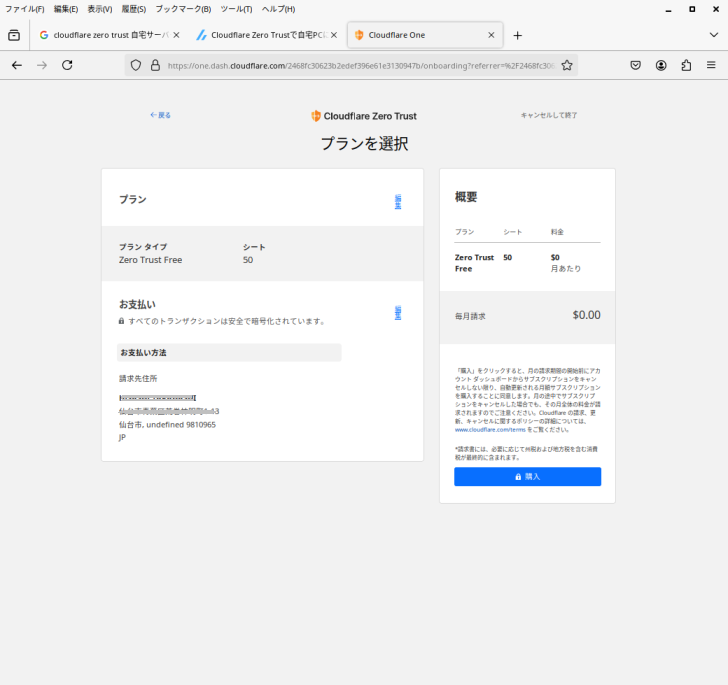Minimize the browser window
The width and height of the screenshot is (728, 685).
(x=668, y=9)
